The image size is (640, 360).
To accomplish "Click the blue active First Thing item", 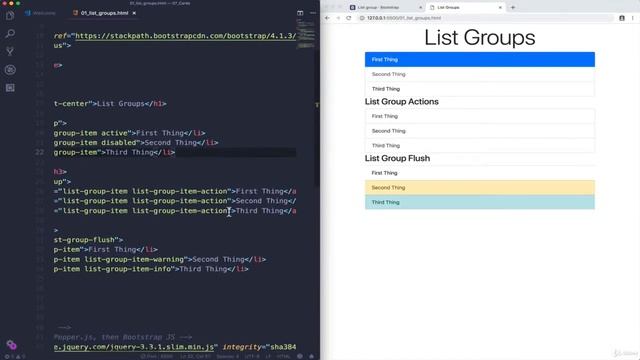I will point(480,60).
